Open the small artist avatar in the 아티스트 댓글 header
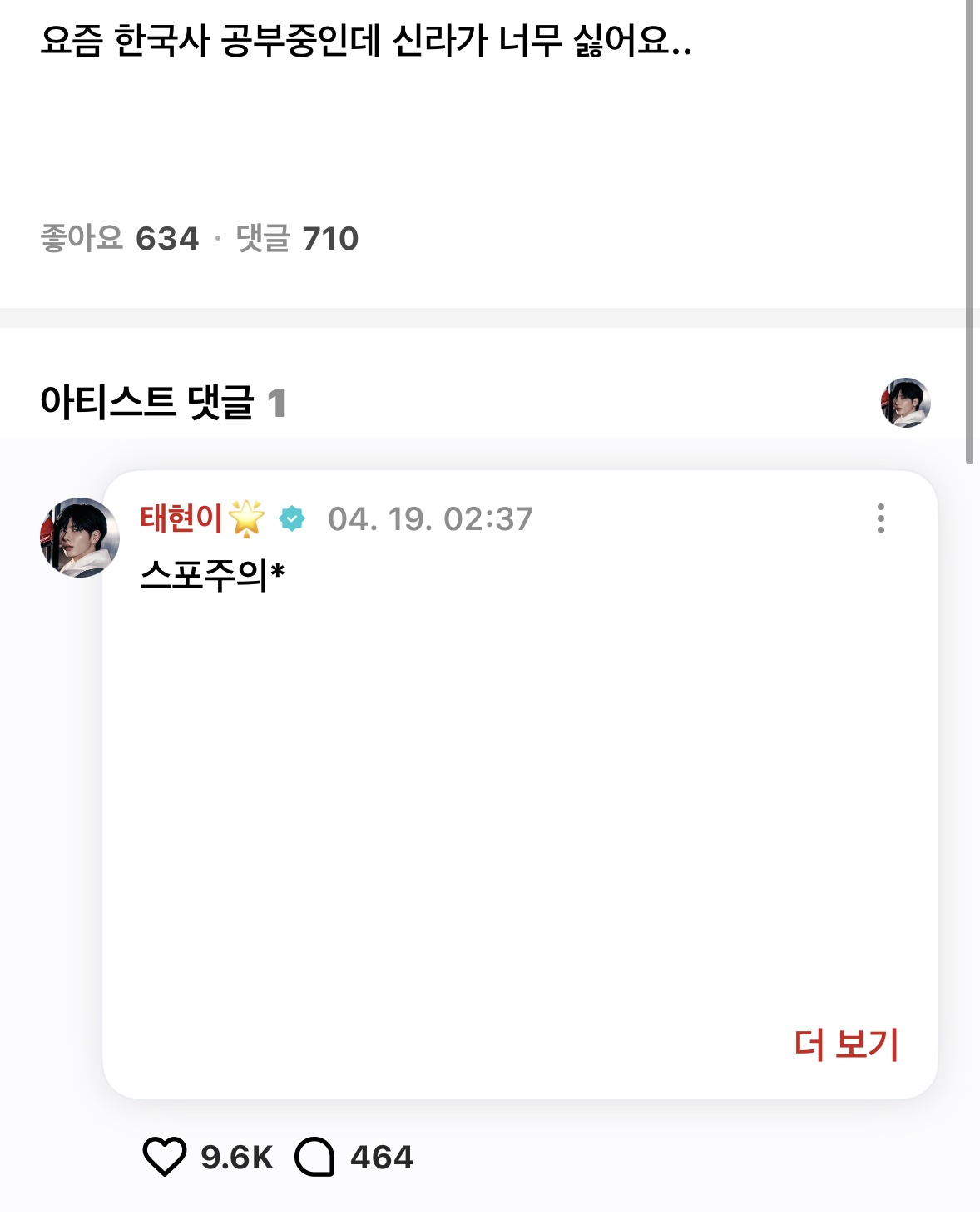This screenshot has width=980, height=1225. (x=905, y=403)
